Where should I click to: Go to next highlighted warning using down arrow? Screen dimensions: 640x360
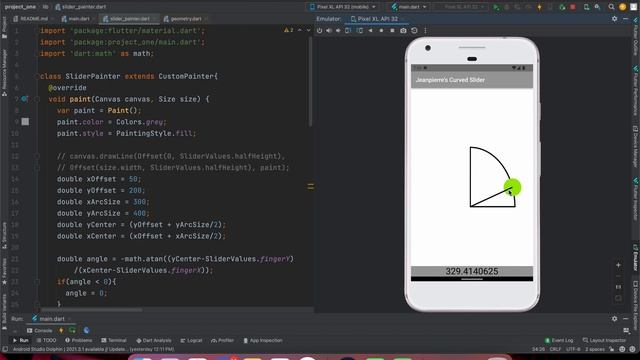click(x=308, y=31)
